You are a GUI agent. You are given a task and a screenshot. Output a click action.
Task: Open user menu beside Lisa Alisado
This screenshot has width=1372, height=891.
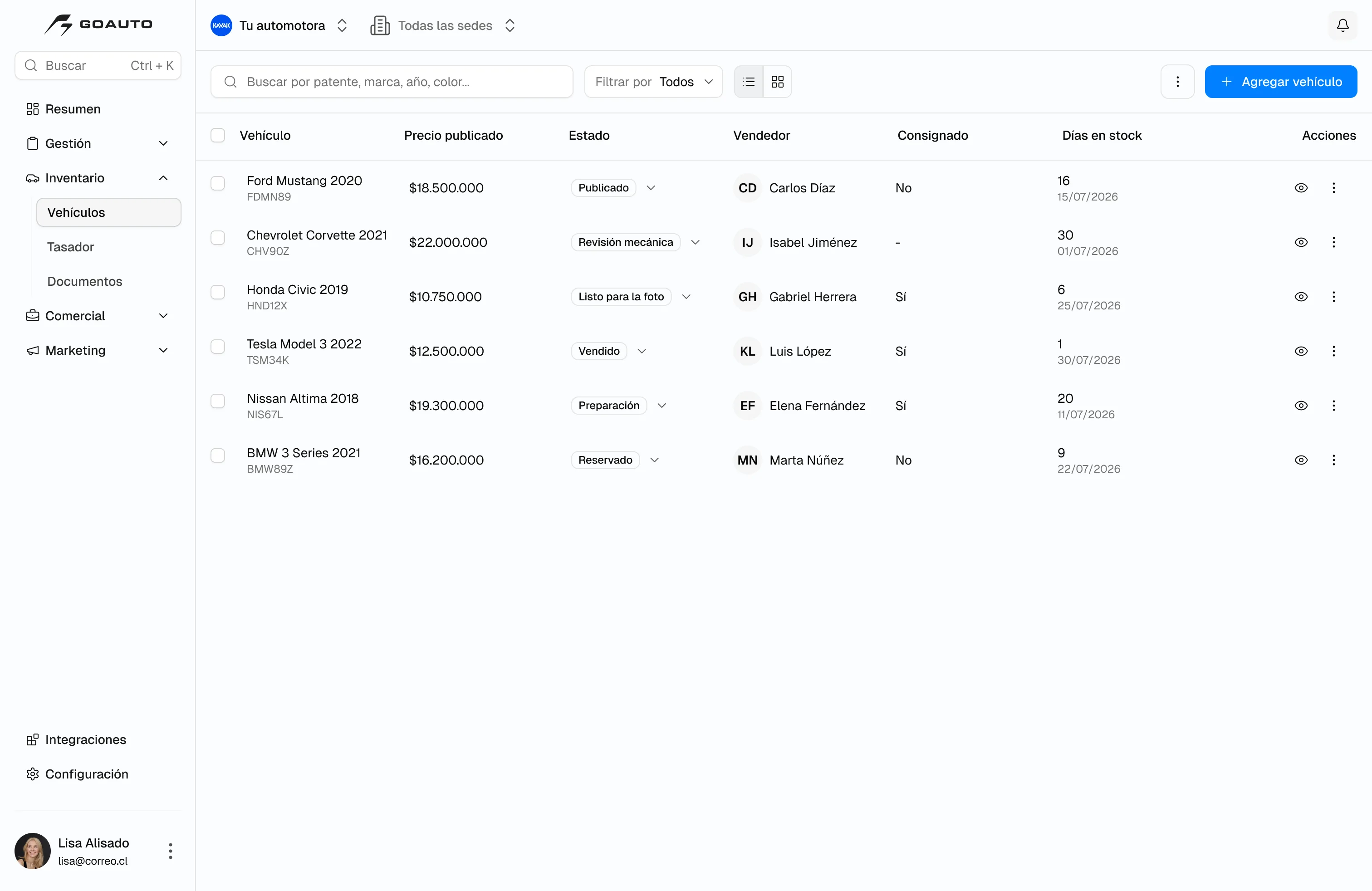(x=170, y=851)
